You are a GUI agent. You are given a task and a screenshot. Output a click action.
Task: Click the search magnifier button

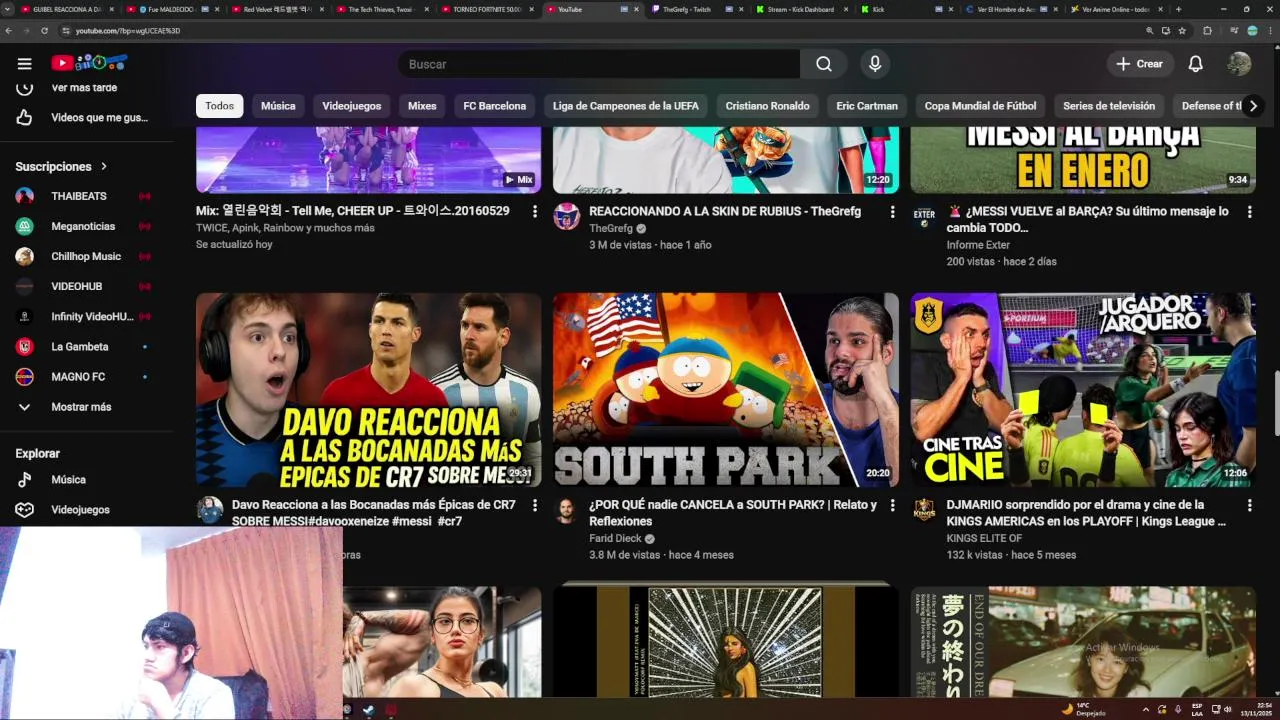pos(824,64)
